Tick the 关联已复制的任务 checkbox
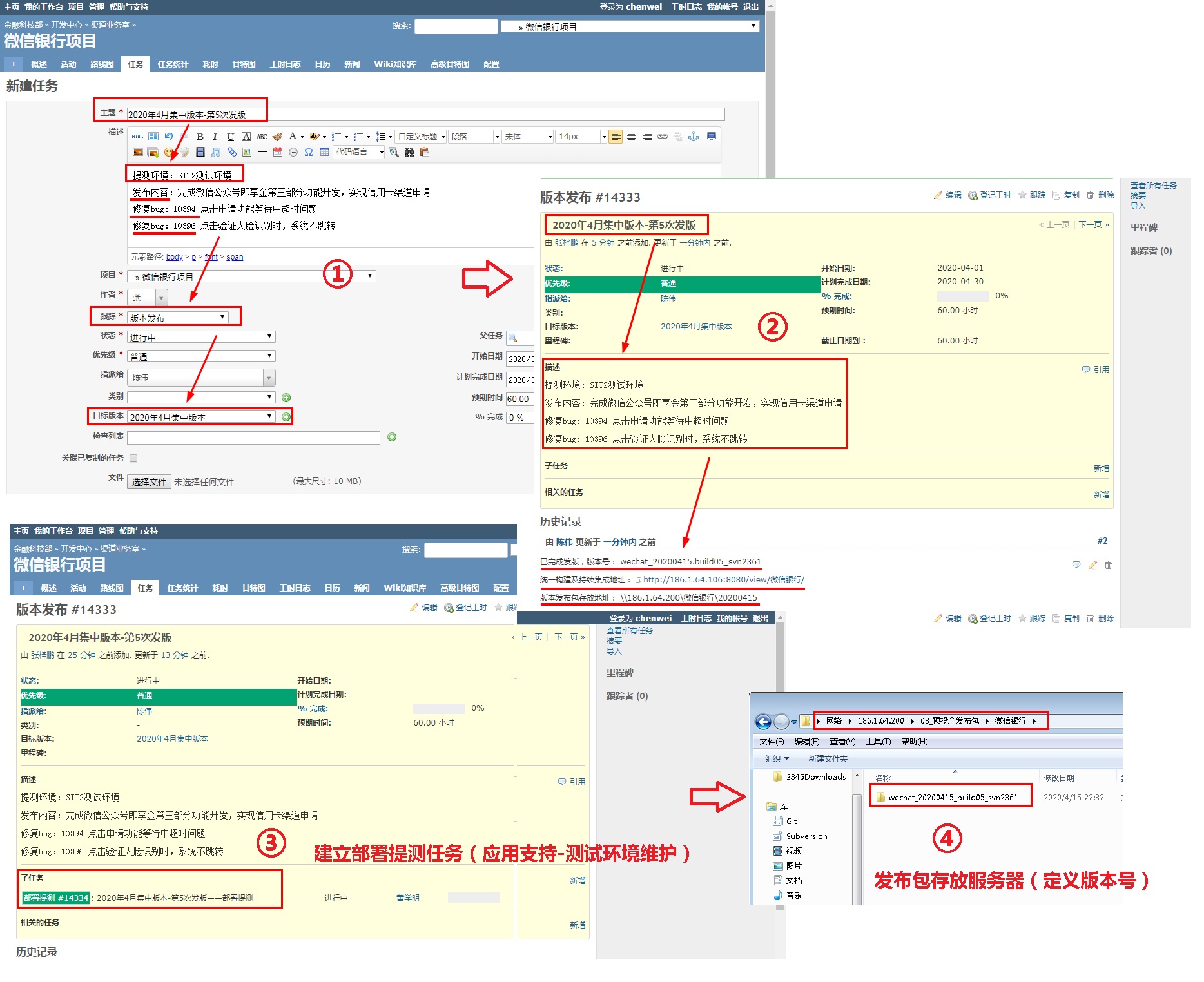Image resolution: width=1204 pixels, height=982 pixels. (x=133, y=458)
